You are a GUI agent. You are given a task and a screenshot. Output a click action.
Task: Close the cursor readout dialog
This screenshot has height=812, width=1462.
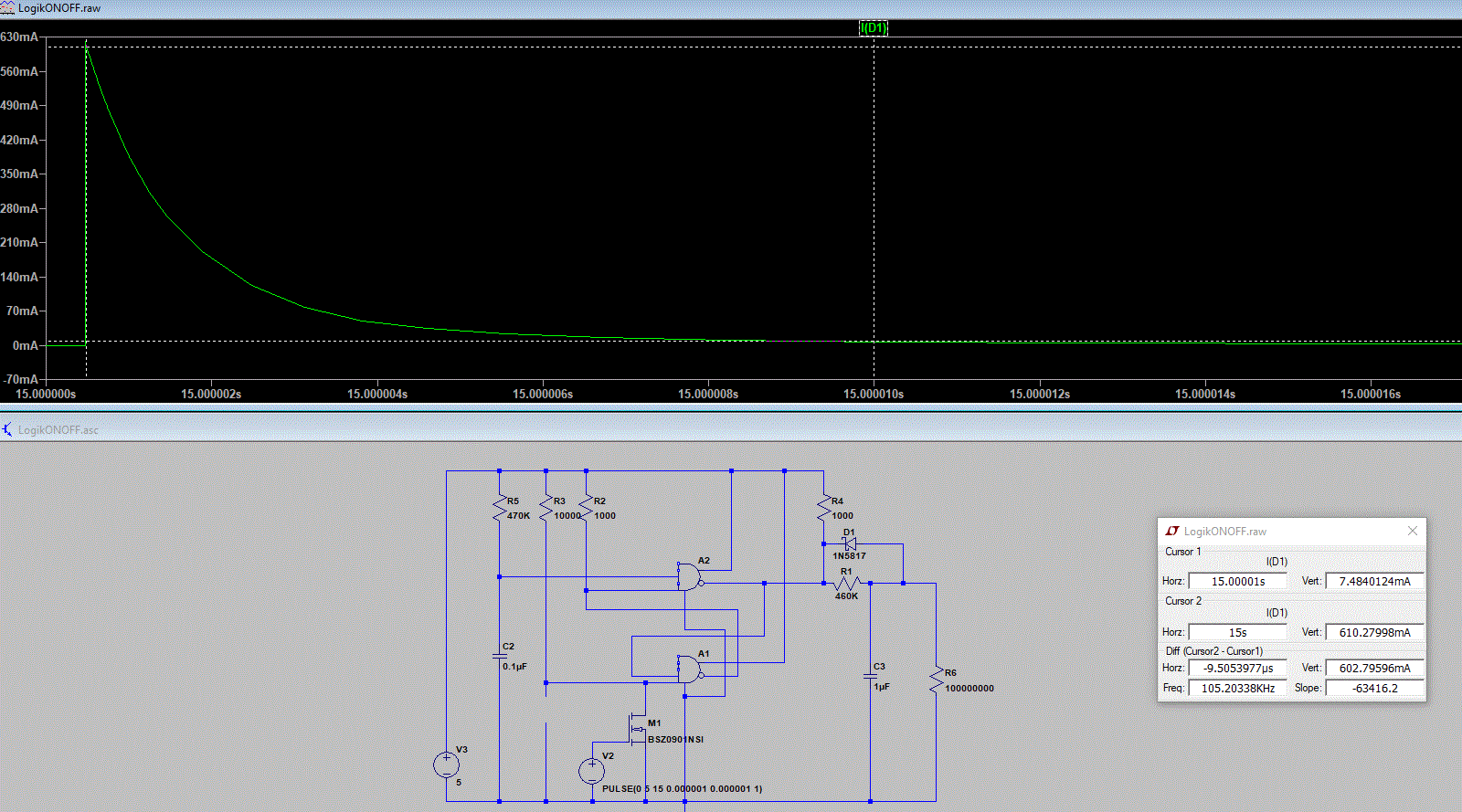[1412, 531]
